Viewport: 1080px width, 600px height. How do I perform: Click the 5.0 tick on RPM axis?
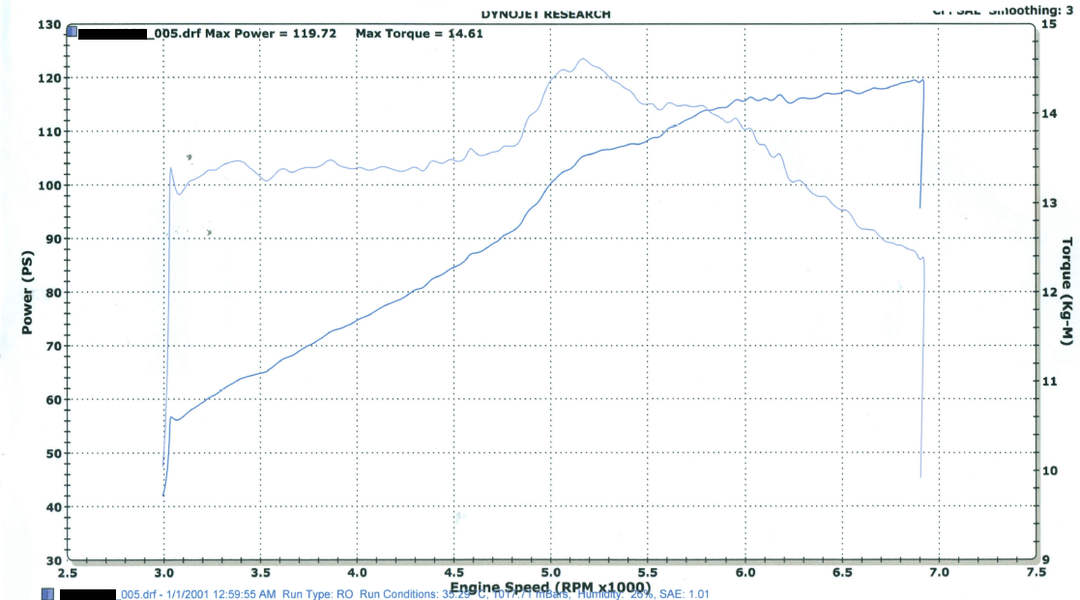coord(550,573)
